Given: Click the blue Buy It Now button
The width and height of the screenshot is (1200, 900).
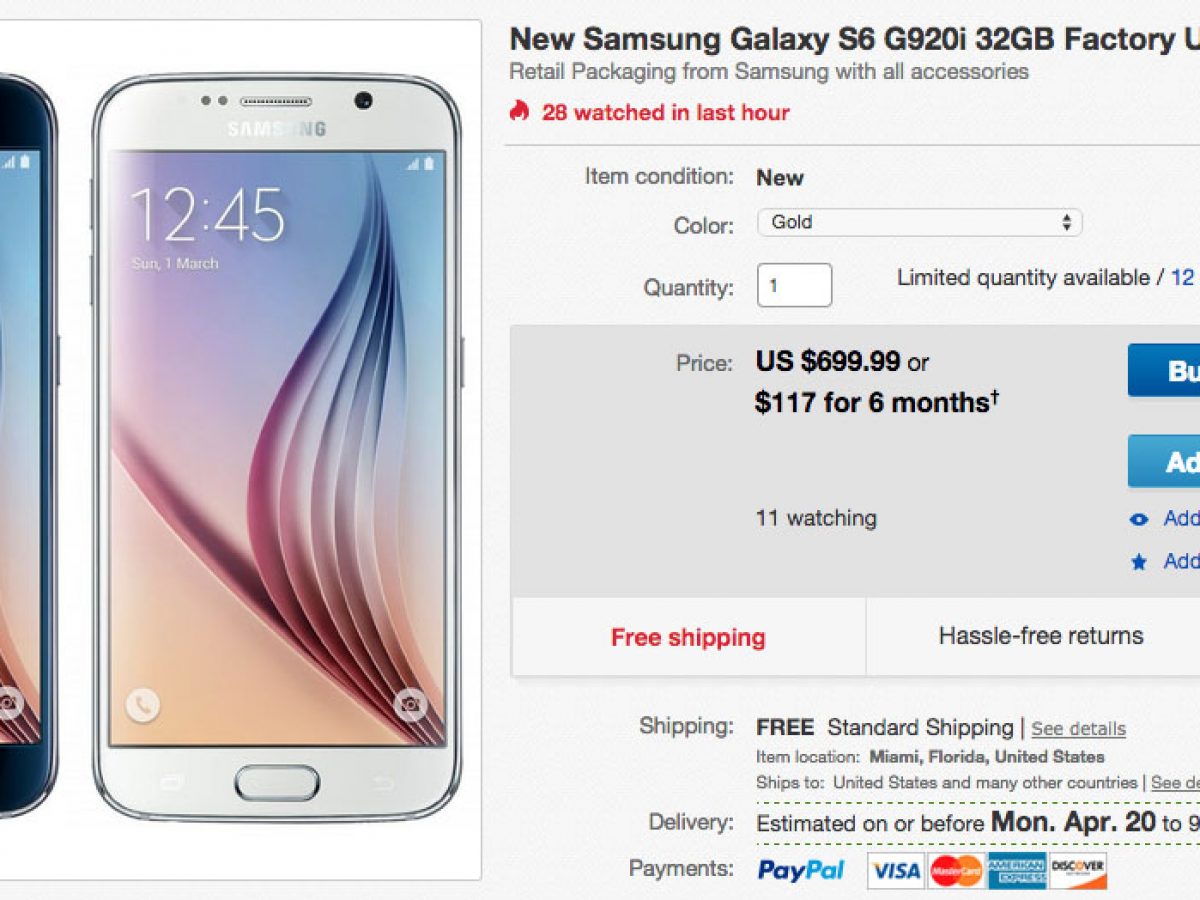Looking at the screenshot, I should tap(1164, 371).
